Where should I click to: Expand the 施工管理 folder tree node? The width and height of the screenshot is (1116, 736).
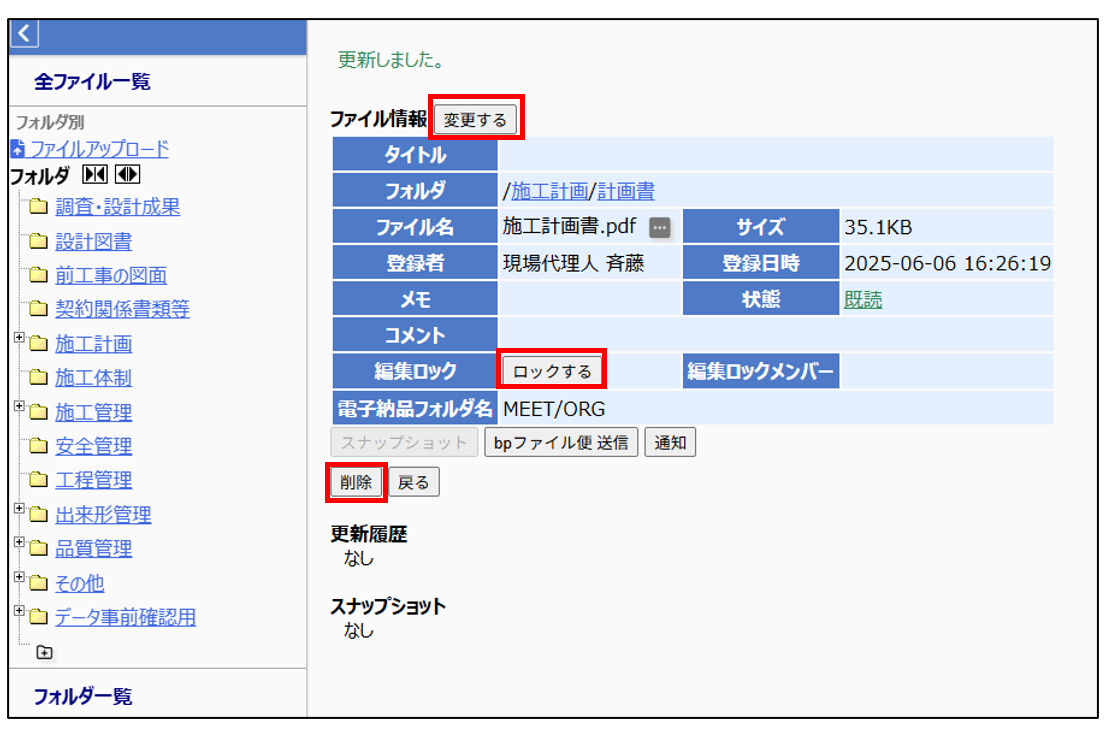pos(19,406)
